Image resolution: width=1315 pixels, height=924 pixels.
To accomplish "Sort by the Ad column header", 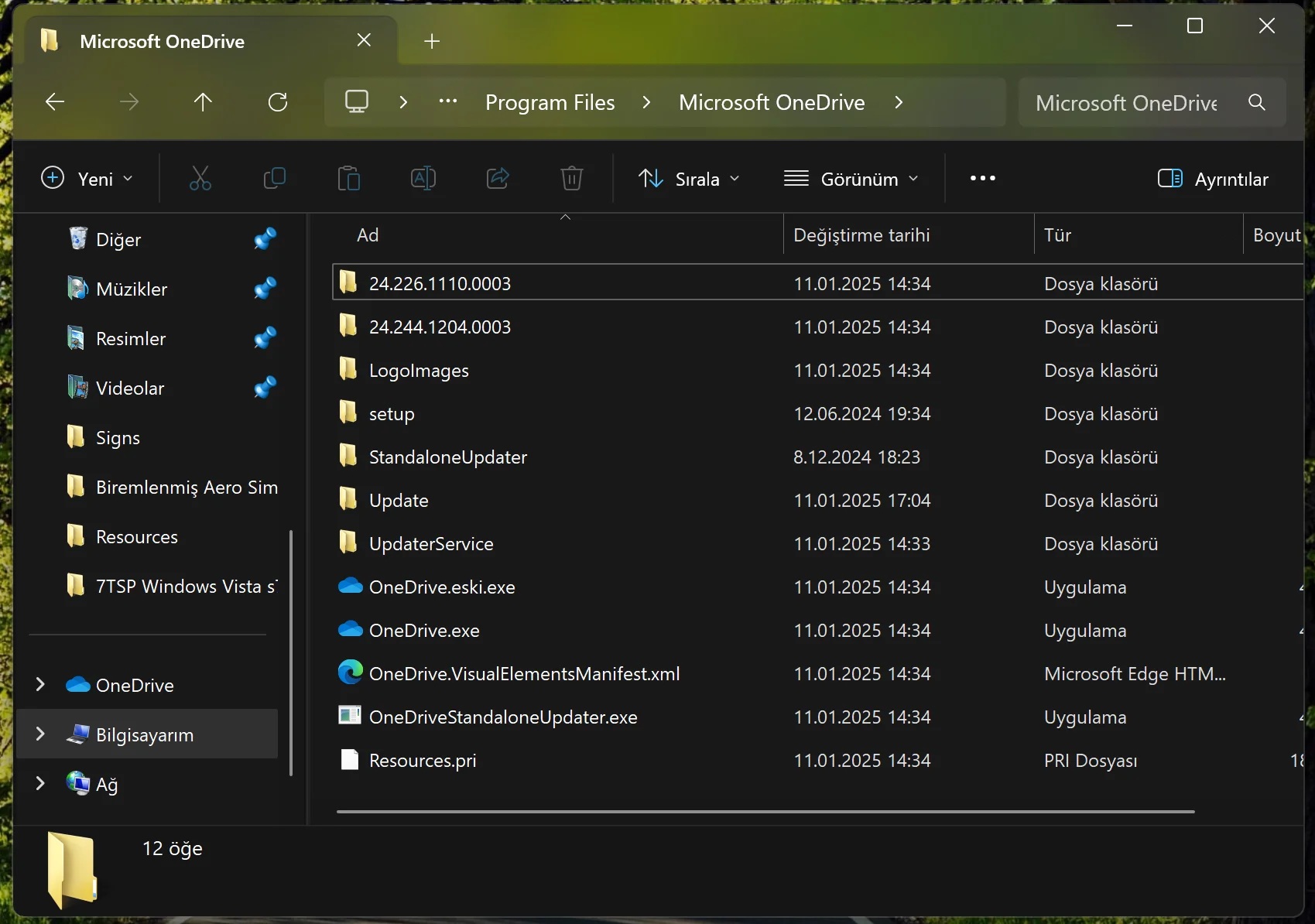I will coord(557,235).
